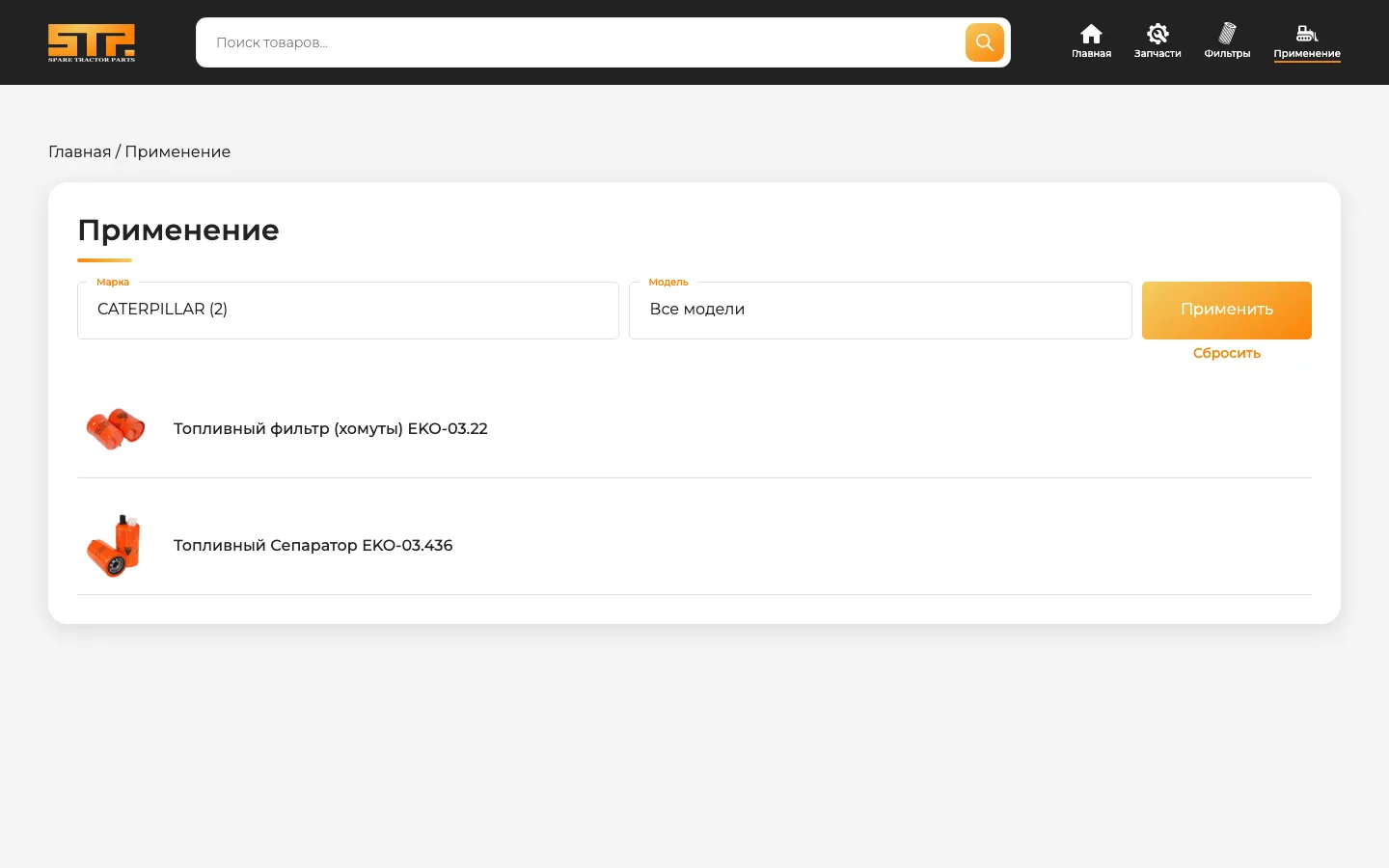Open Топливный фильтр (хомуты) EKO-03.22 title
This screenshot has height=868, width=1389.
(331, 428)
